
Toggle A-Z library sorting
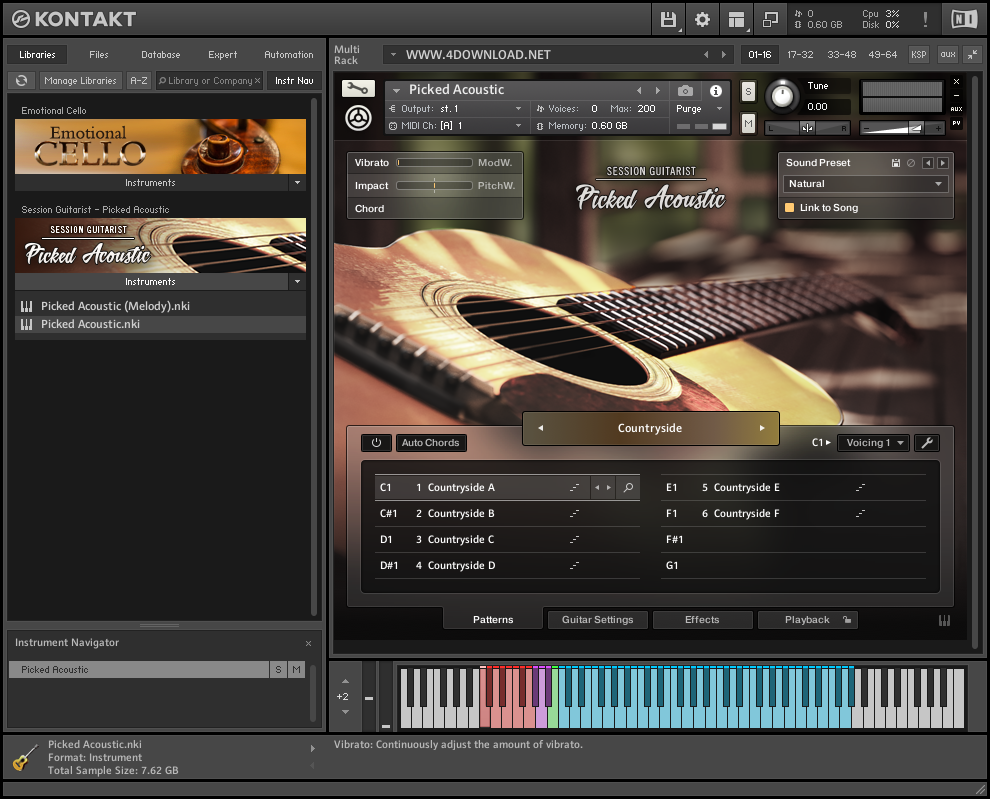tap(139, 80)
